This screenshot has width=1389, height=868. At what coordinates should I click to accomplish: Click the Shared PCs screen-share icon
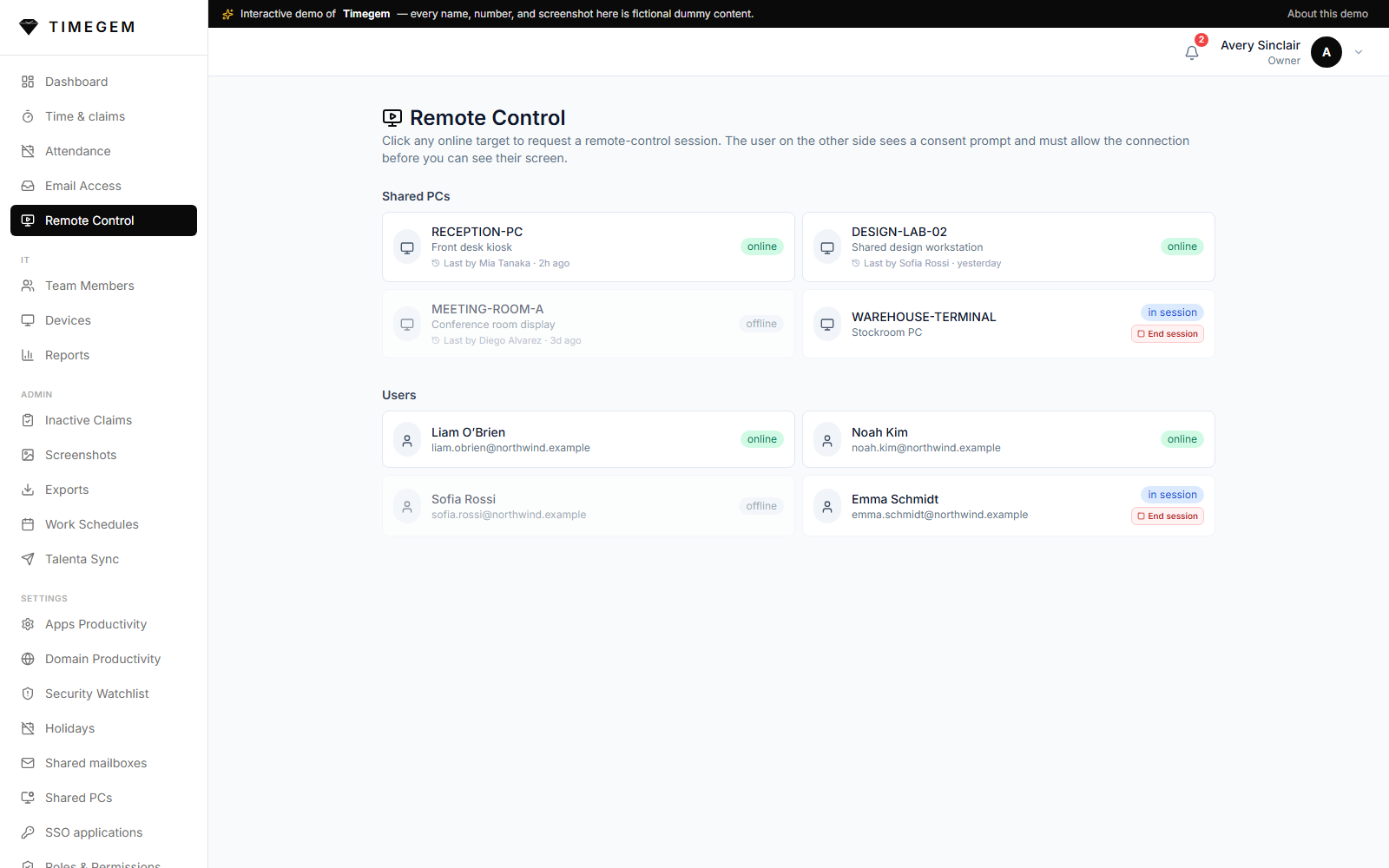[28, 798]
